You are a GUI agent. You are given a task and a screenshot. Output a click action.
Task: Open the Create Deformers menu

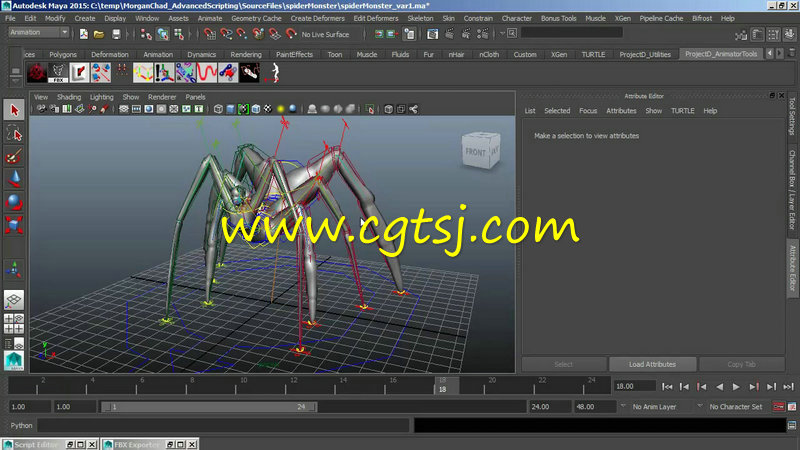tap(317, 18)
